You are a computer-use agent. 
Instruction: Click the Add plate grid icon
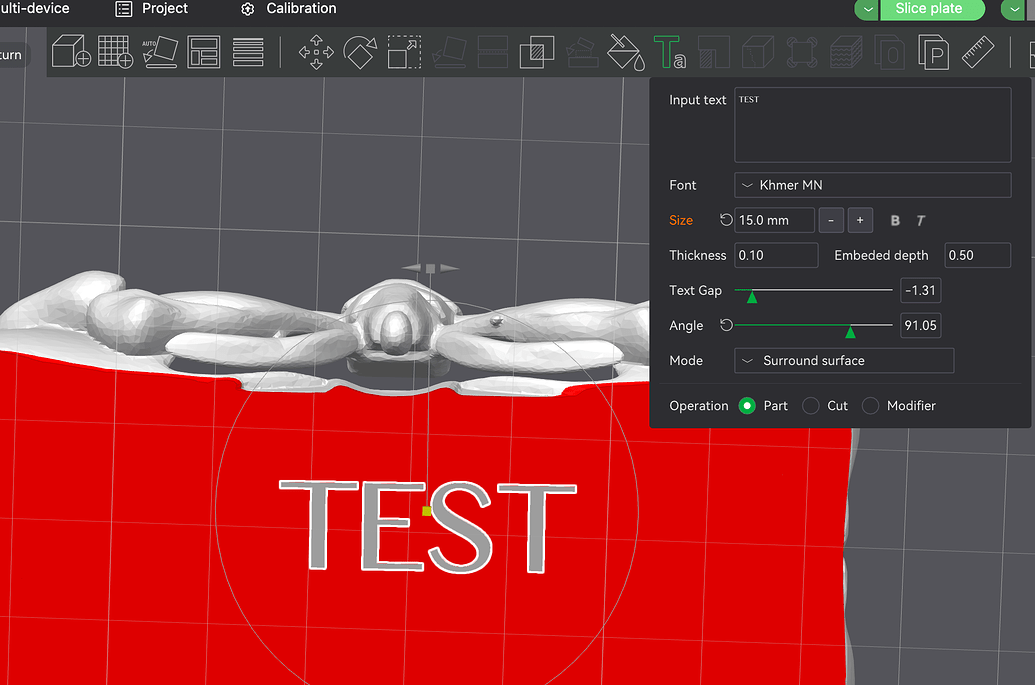[x=116, y=51]
